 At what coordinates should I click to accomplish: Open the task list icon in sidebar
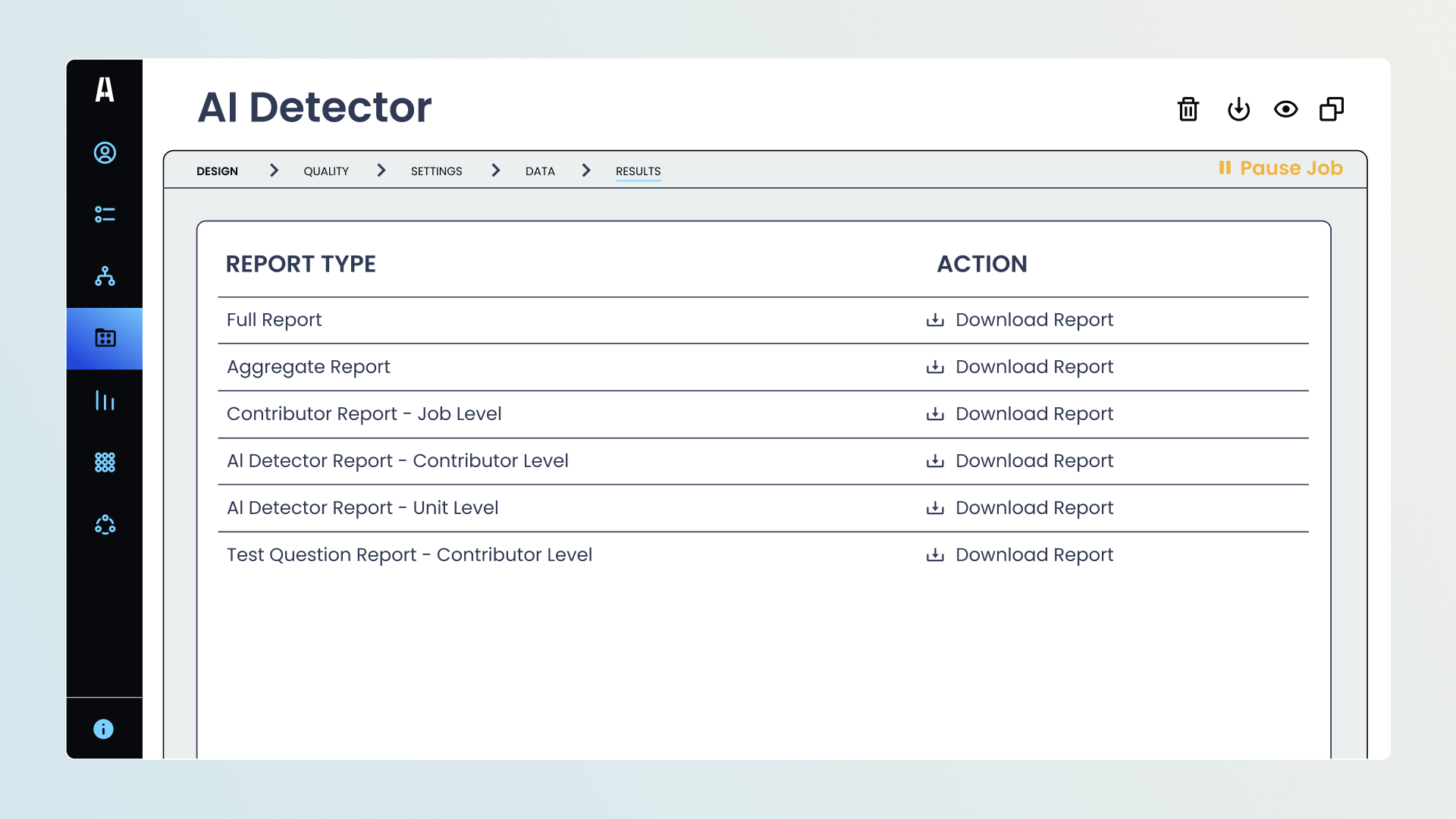point(104,215)
